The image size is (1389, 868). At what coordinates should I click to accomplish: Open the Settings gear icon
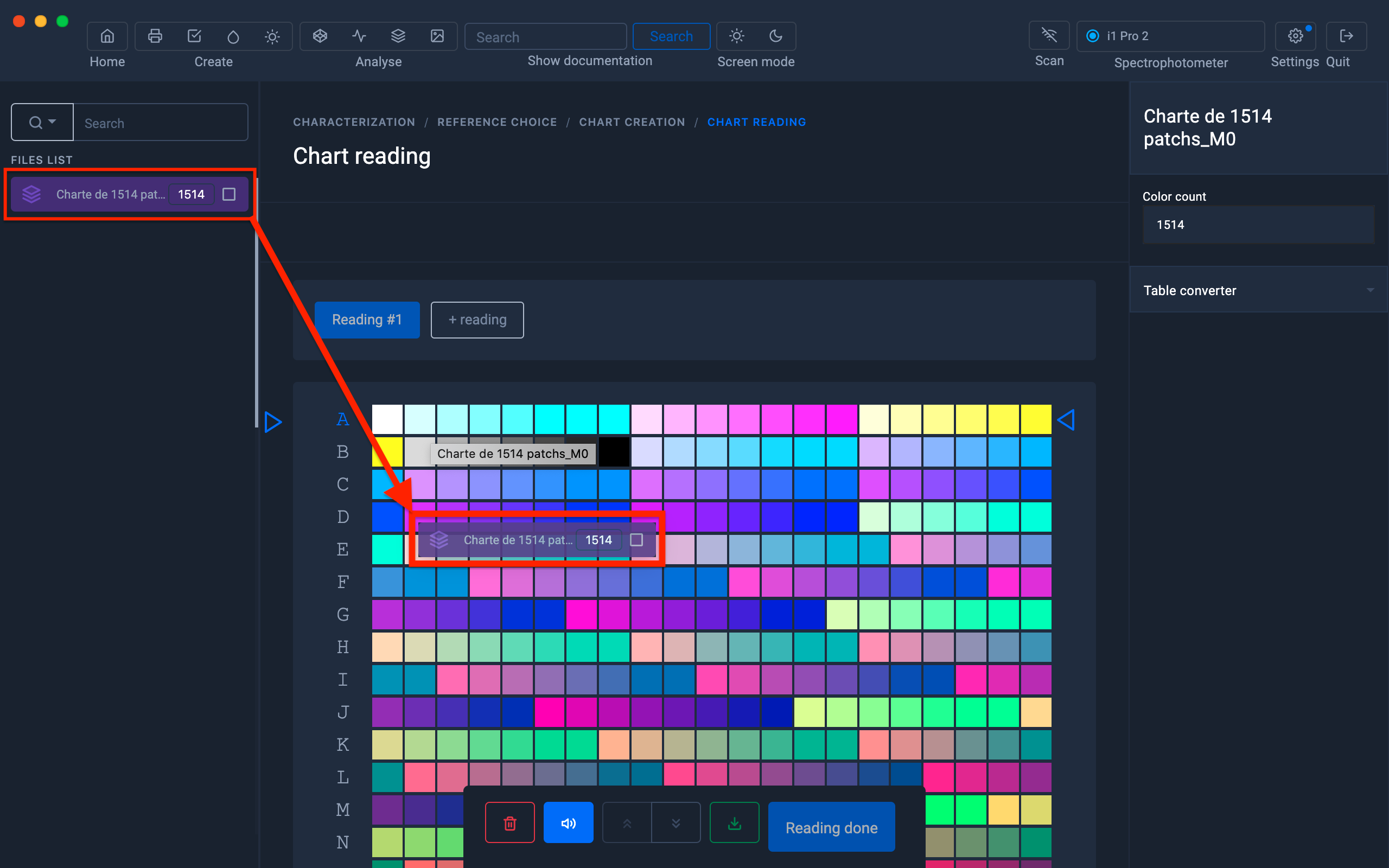pyautogui.click(x=1296, y=36)
